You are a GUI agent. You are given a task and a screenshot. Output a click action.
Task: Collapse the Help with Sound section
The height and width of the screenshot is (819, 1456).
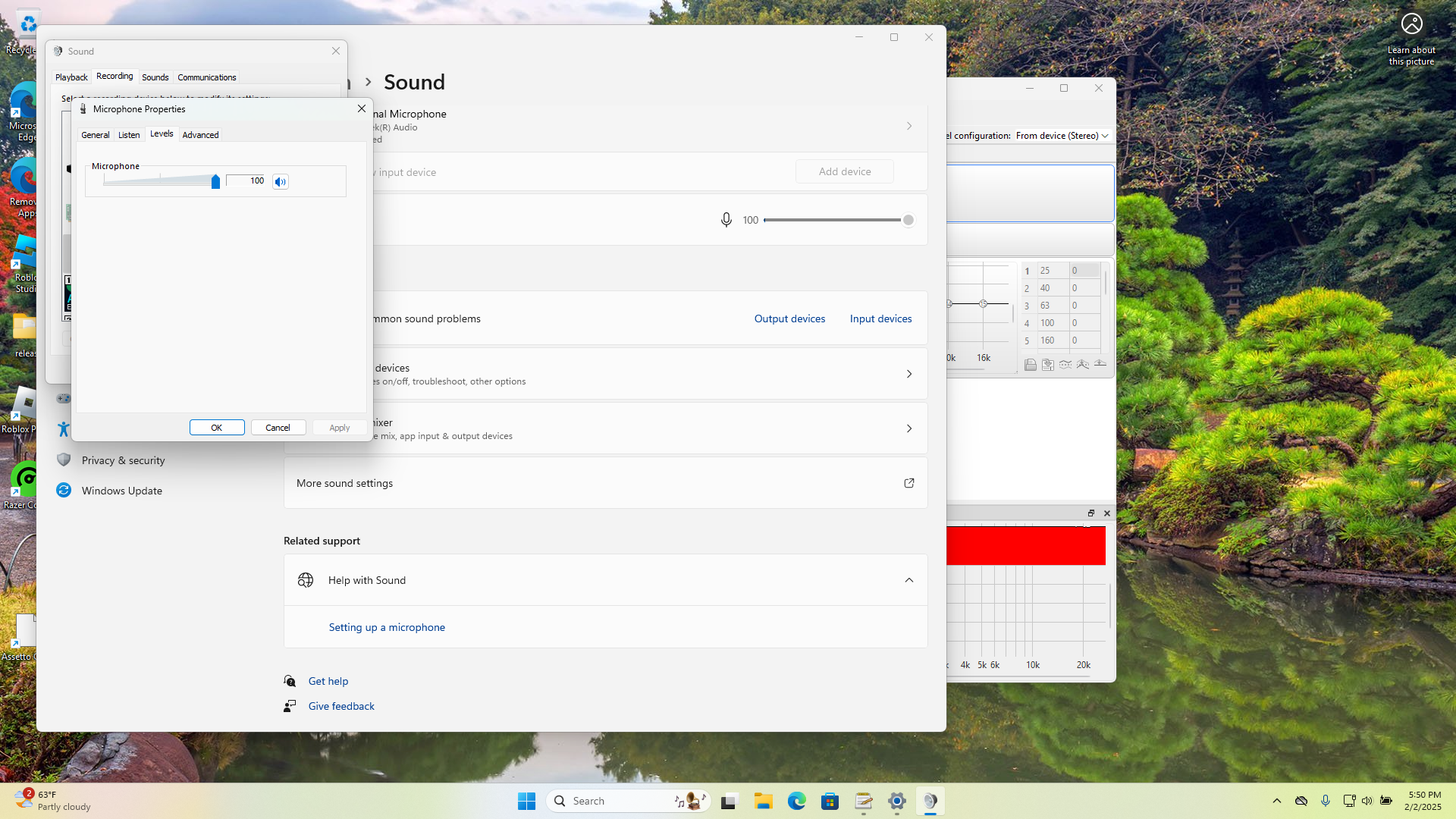click(908, 580)
